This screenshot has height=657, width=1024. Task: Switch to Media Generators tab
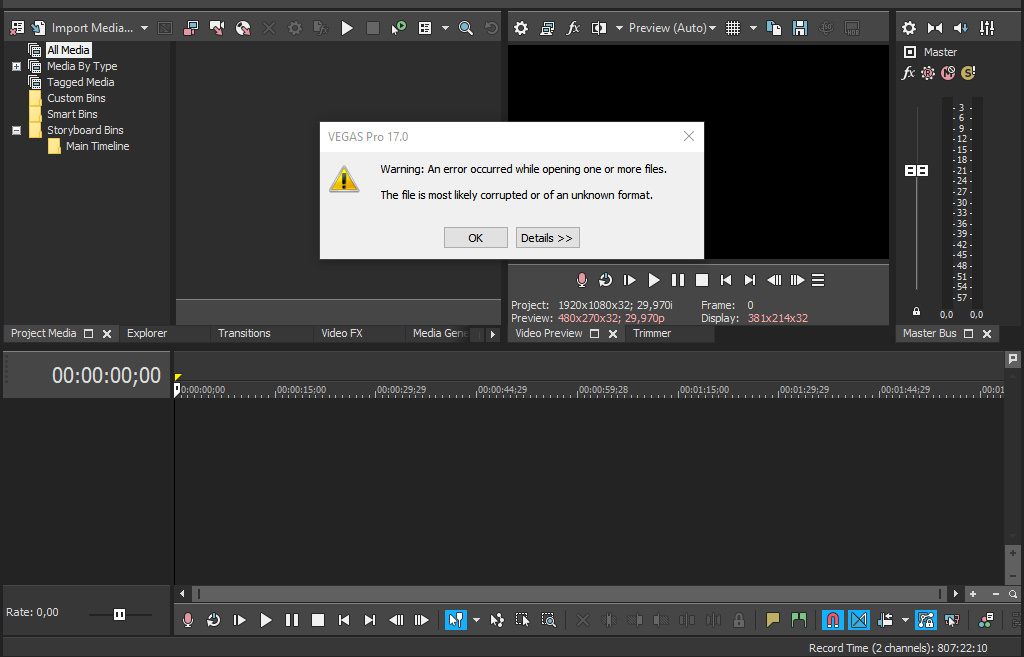(x=440, y=333)
